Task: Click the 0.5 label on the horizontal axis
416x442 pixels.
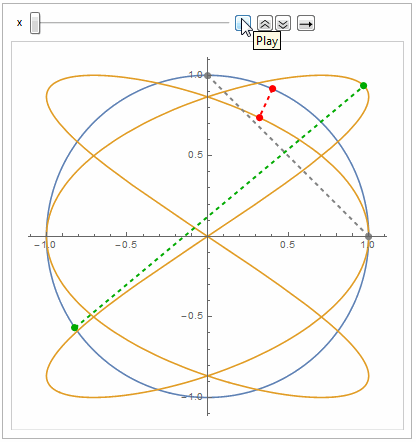Action: tap(287, 245)
